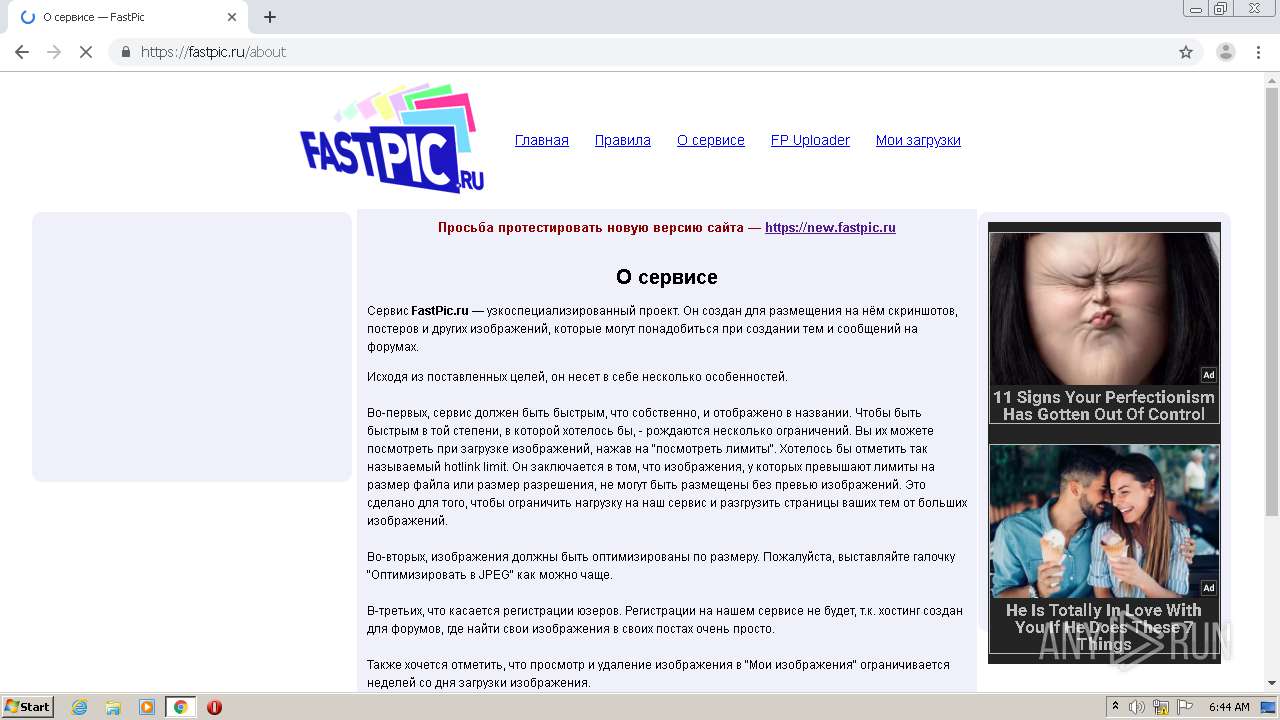The height and width of the screenshot is (720, 1280).
Task: Click Ad badge on couple ad
Action: pyautogui.click(x=1208, y=588)
